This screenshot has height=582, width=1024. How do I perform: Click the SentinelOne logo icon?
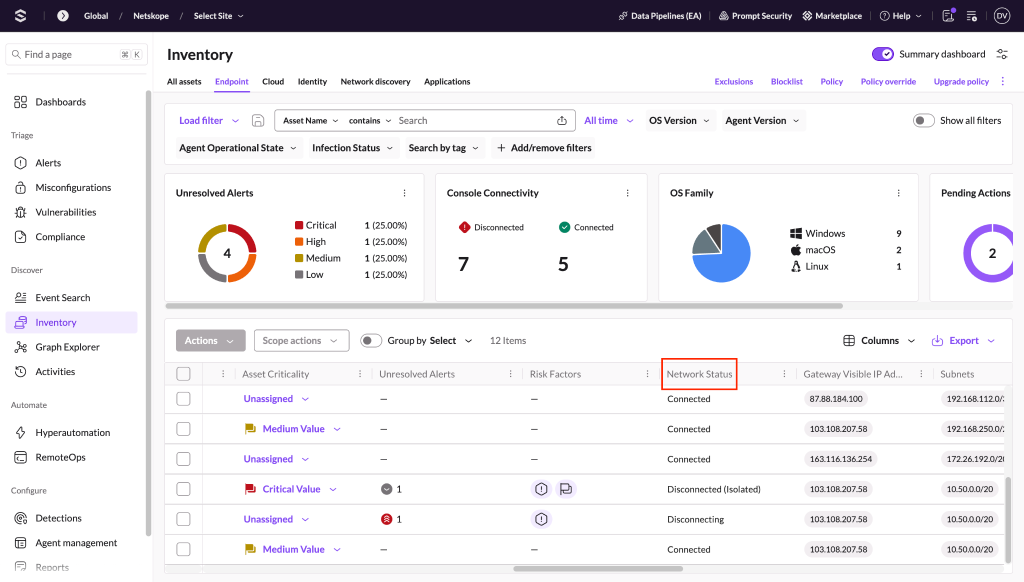coord(20,16)
